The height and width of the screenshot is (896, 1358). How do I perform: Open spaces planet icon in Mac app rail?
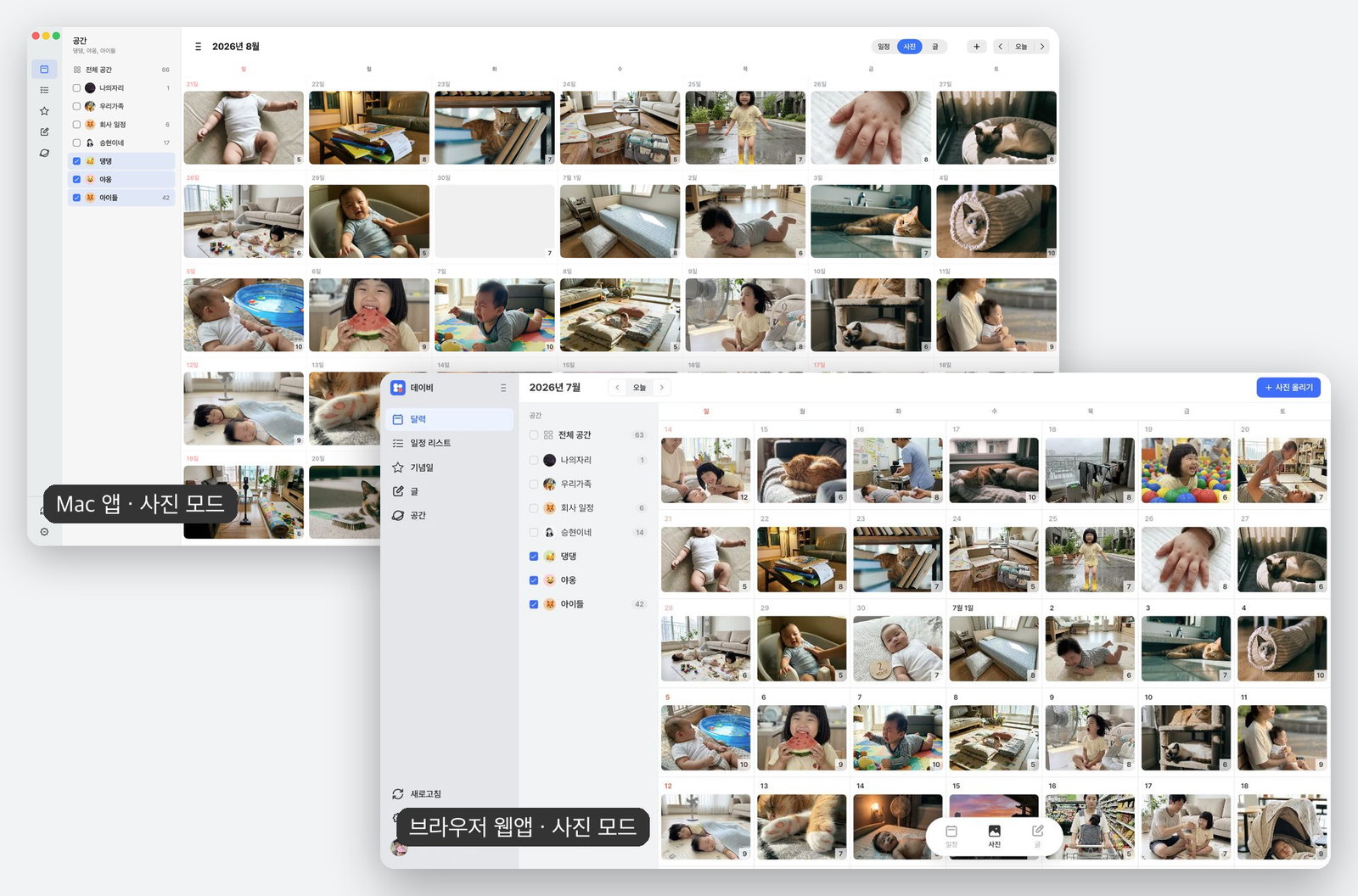pyautogui.click(x=44, y=153)
